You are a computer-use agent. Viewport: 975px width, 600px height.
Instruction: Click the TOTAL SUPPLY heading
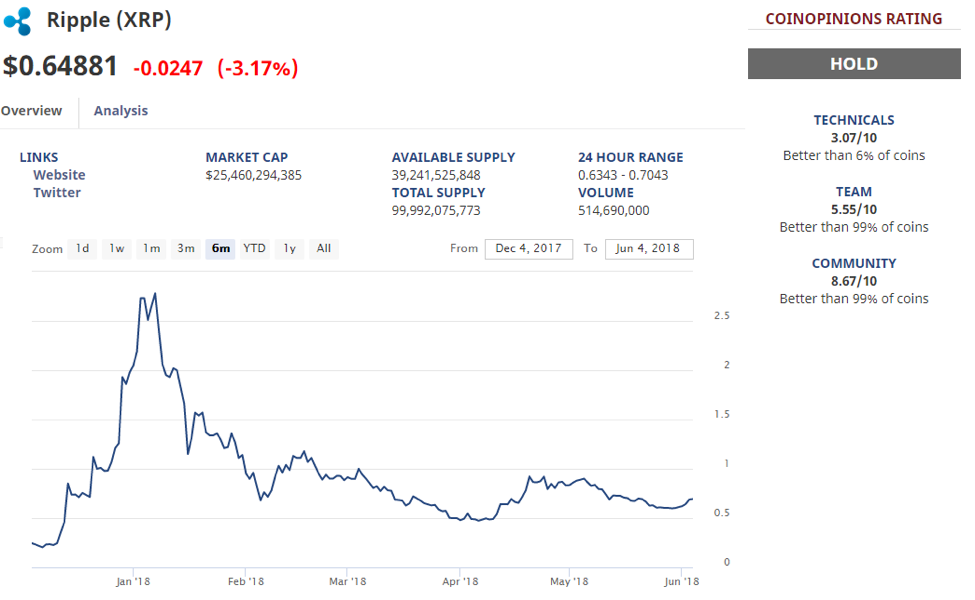438,193
